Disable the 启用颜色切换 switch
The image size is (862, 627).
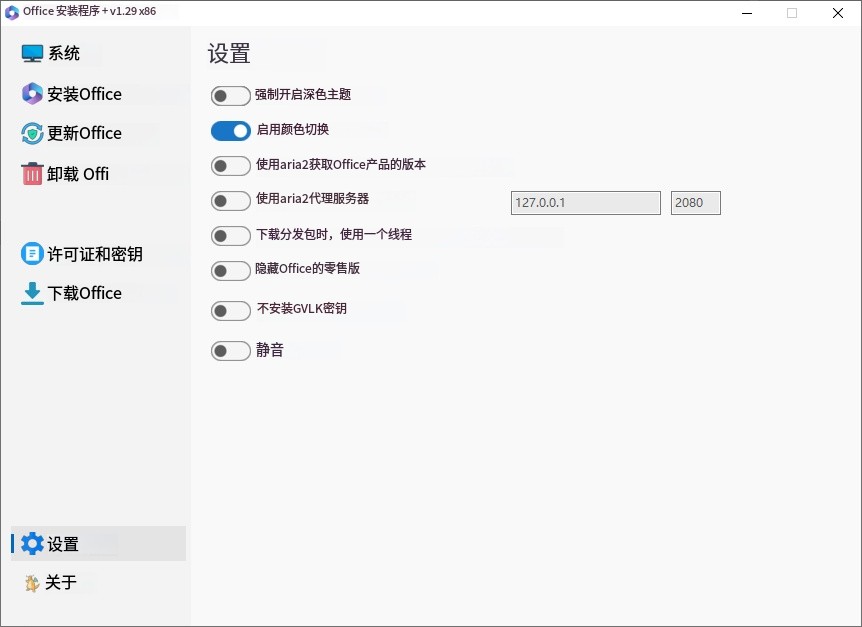230,130
